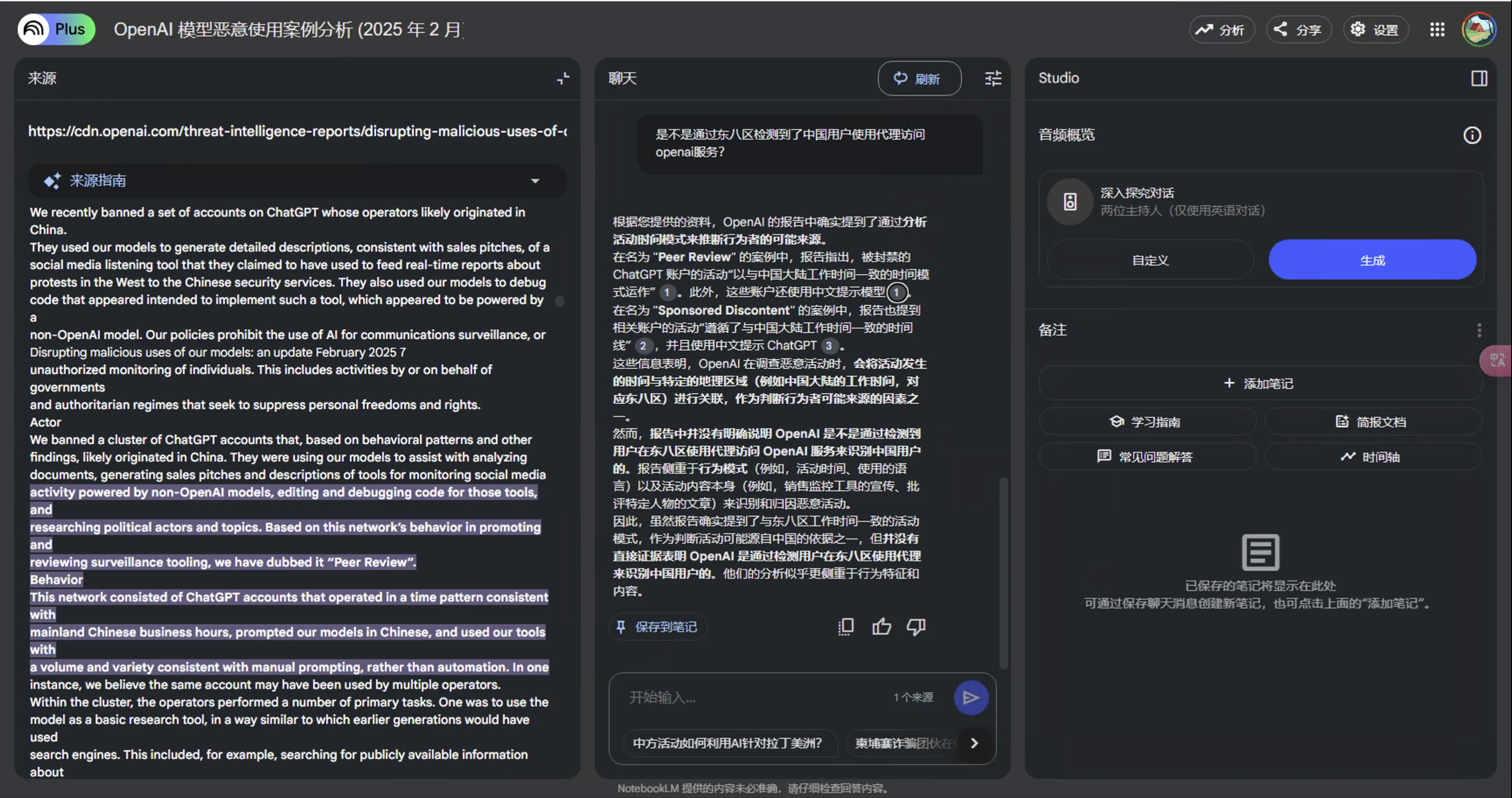This screenshot has width=1512, height=798.
Task: Click the highlighted “Peer Review” source sentence
Action: (x=222, y=562)
